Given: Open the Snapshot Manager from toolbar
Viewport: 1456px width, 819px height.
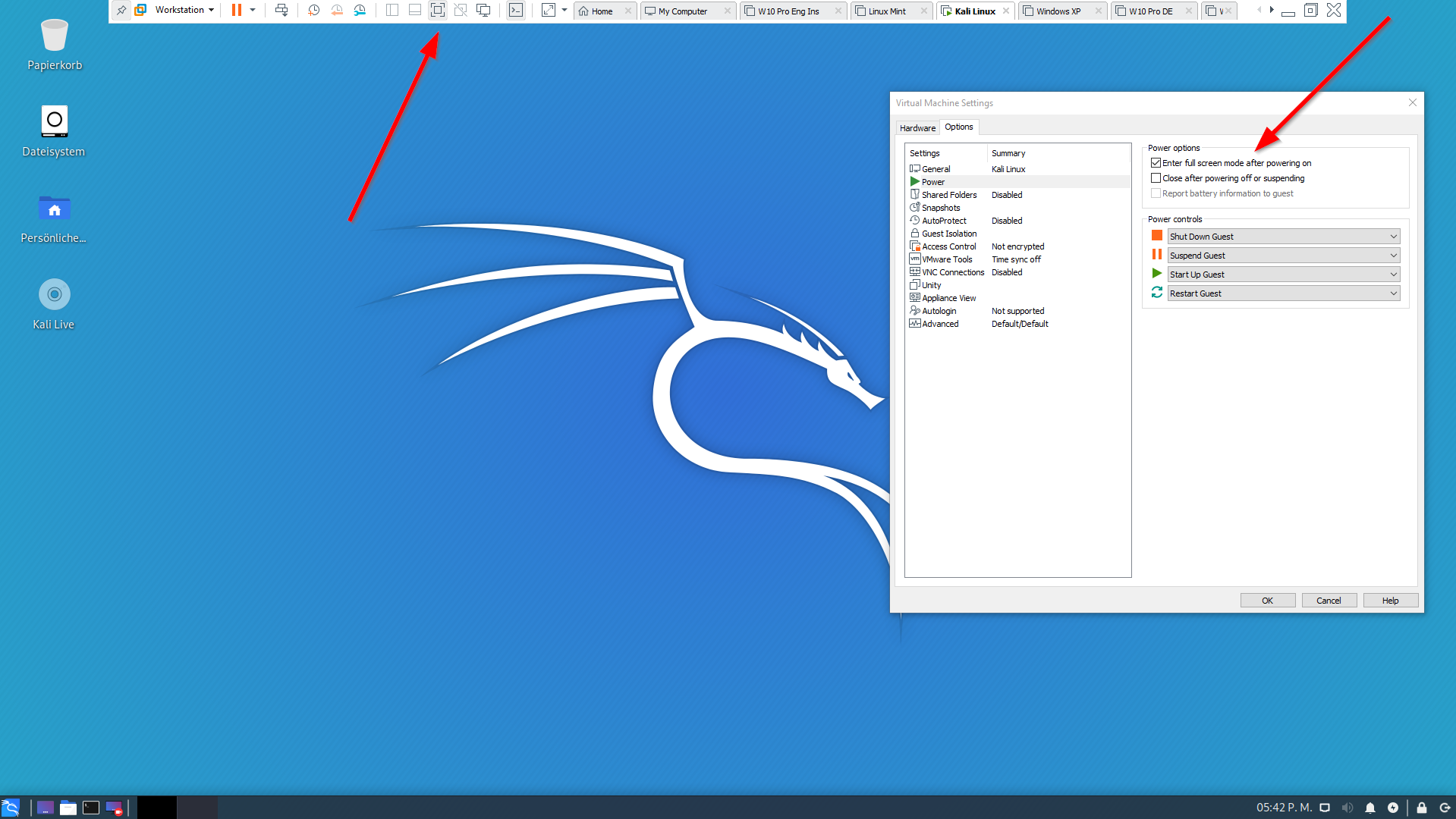Looking at the screenshot, I should (360, 11).
